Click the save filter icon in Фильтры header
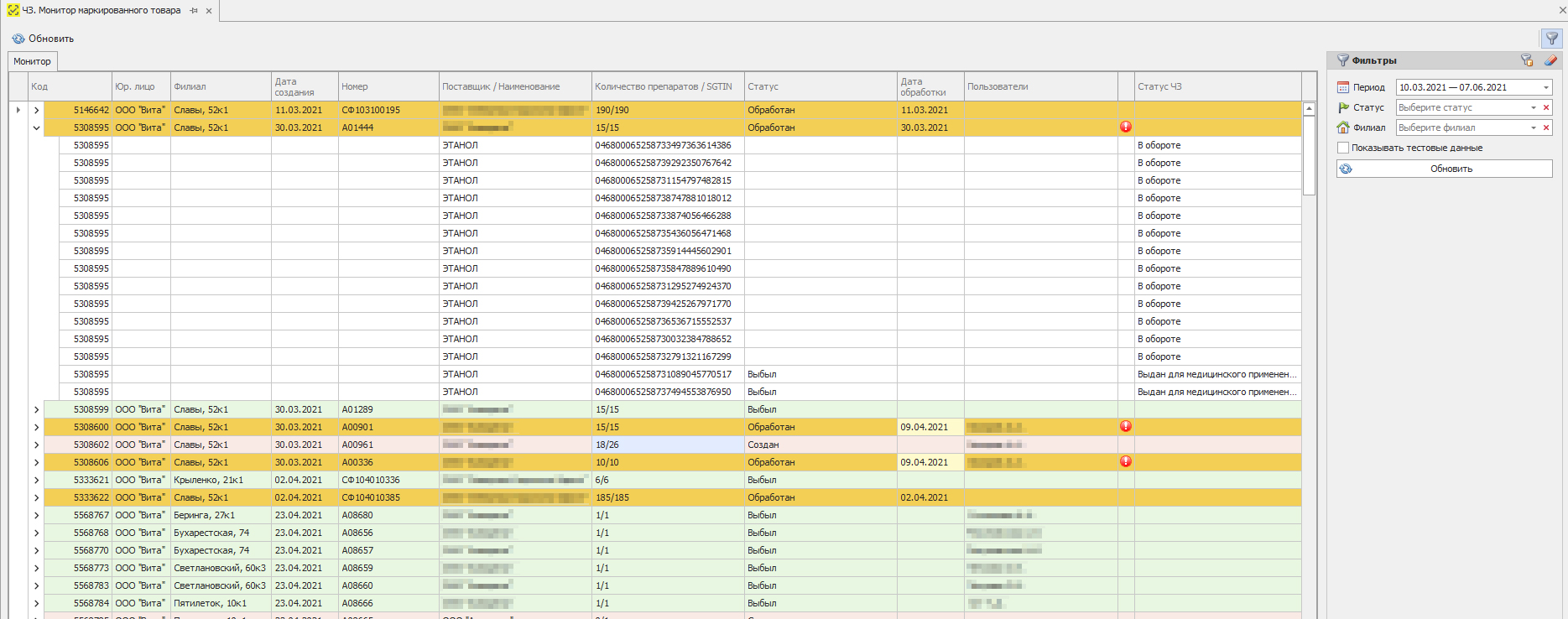This screenshot has width=1568, height=619. (1527, 60)
